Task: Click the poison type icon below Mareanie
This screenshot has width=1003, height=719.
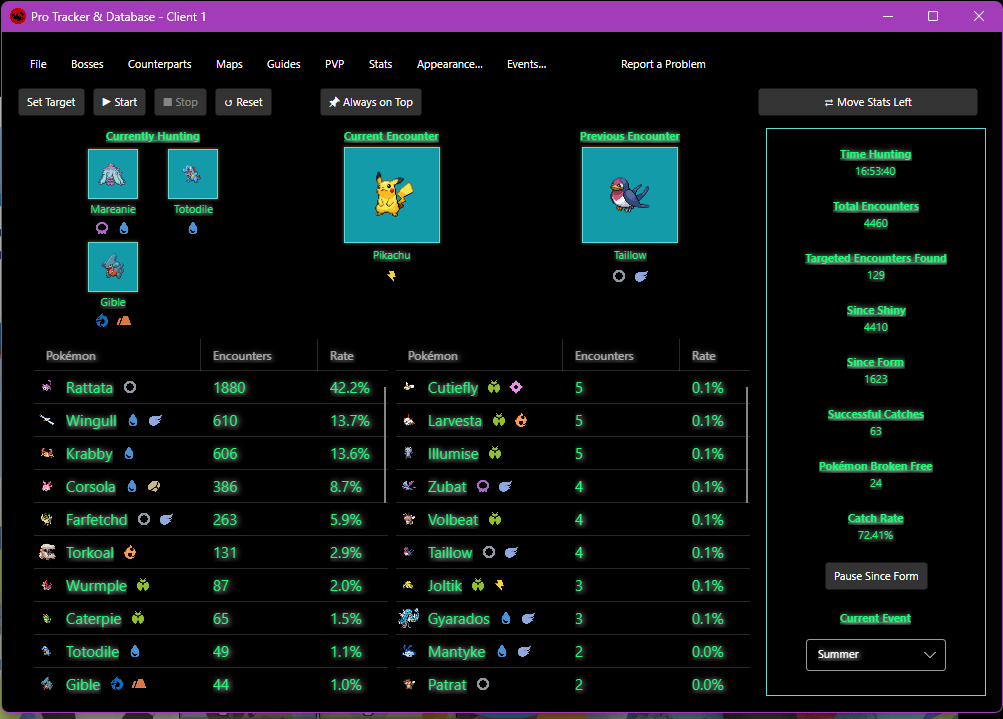Action: (x=102, y=228)
